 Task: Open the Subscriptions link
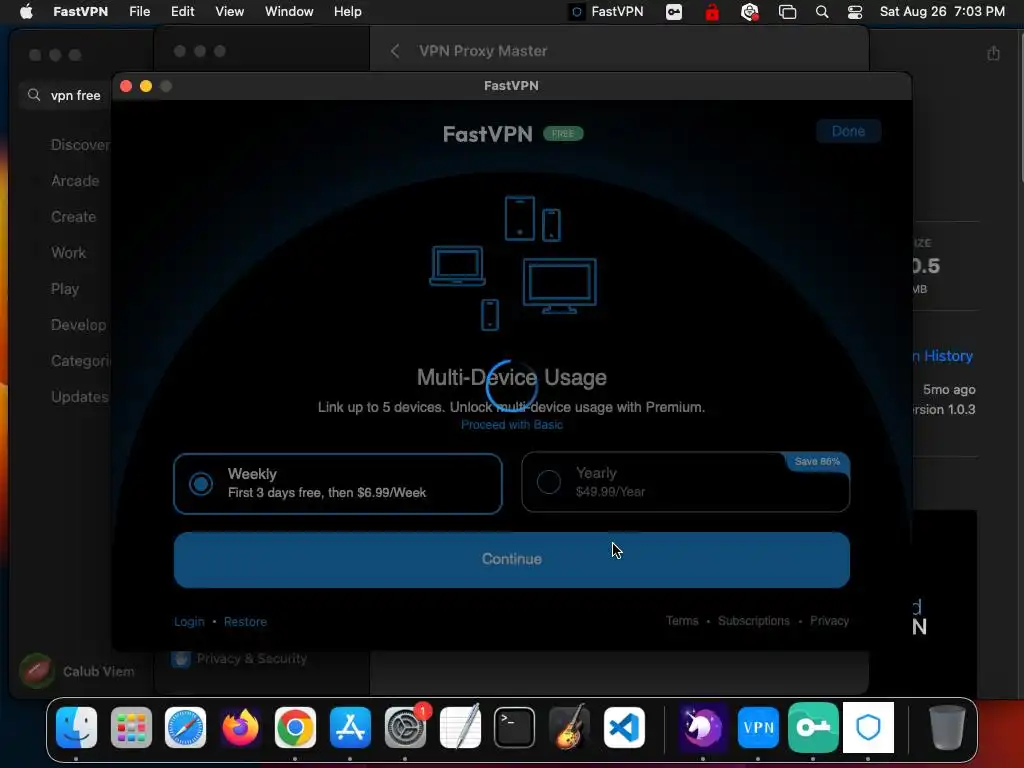(x=754, y=620)
